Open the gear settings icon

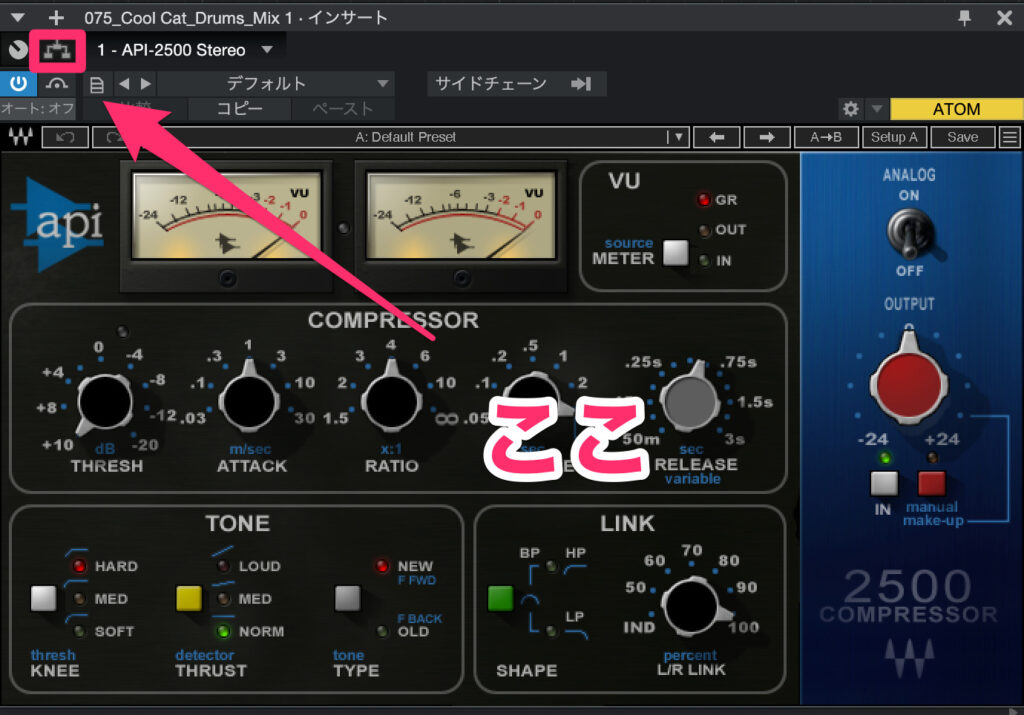(851, 109)
